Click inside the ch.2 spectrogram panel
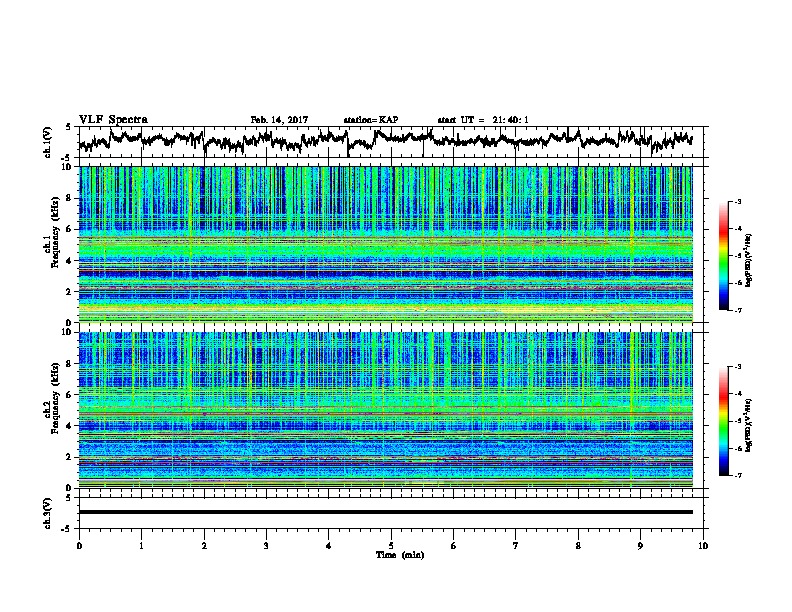This screenshot has height=612, width=792. pos(385,410)
